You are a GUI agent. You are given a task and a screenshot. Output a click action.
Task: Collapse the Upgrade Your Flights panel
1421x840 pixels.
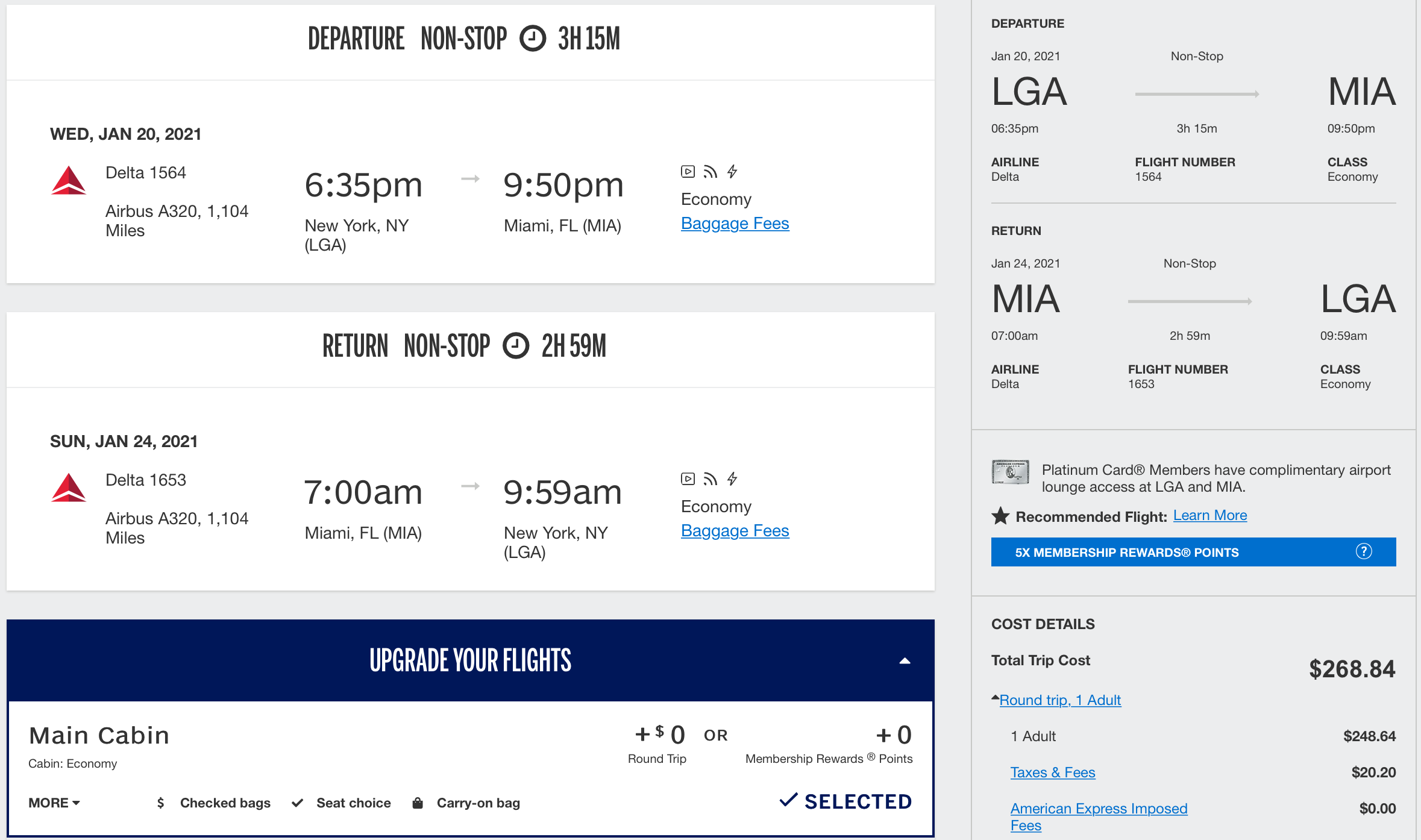tap(905, 660)
